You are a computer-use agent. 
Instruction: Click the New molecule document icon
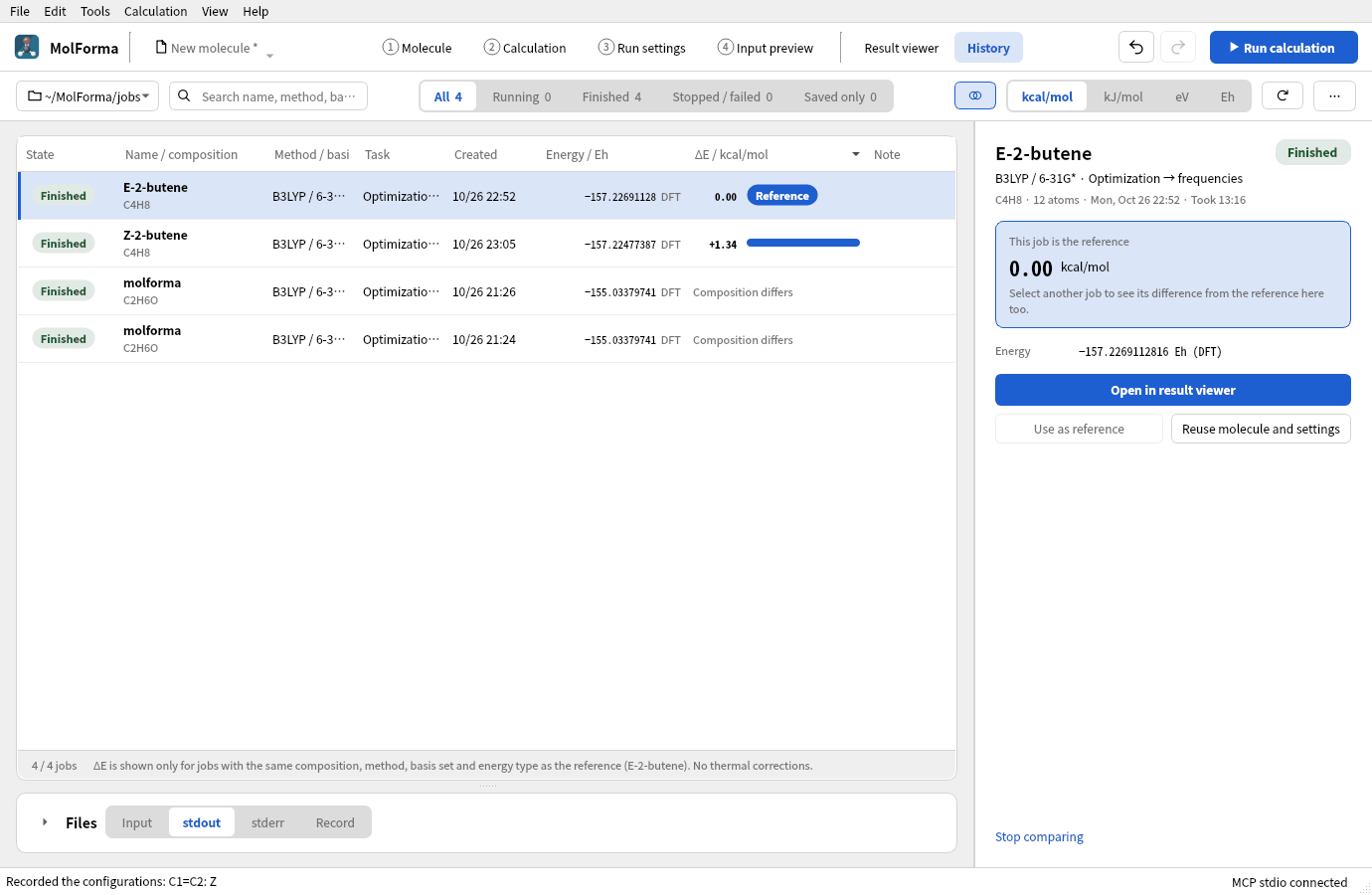pyautogui.click(x=161, y=47)
